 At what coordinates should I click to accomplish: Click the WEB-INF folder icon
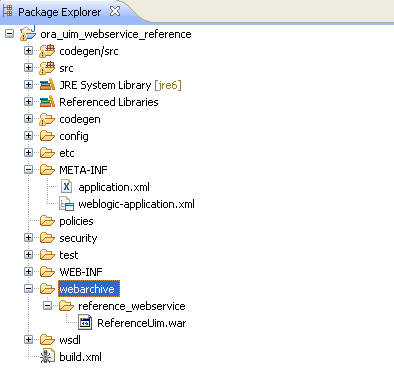click(x=47, y=272)
